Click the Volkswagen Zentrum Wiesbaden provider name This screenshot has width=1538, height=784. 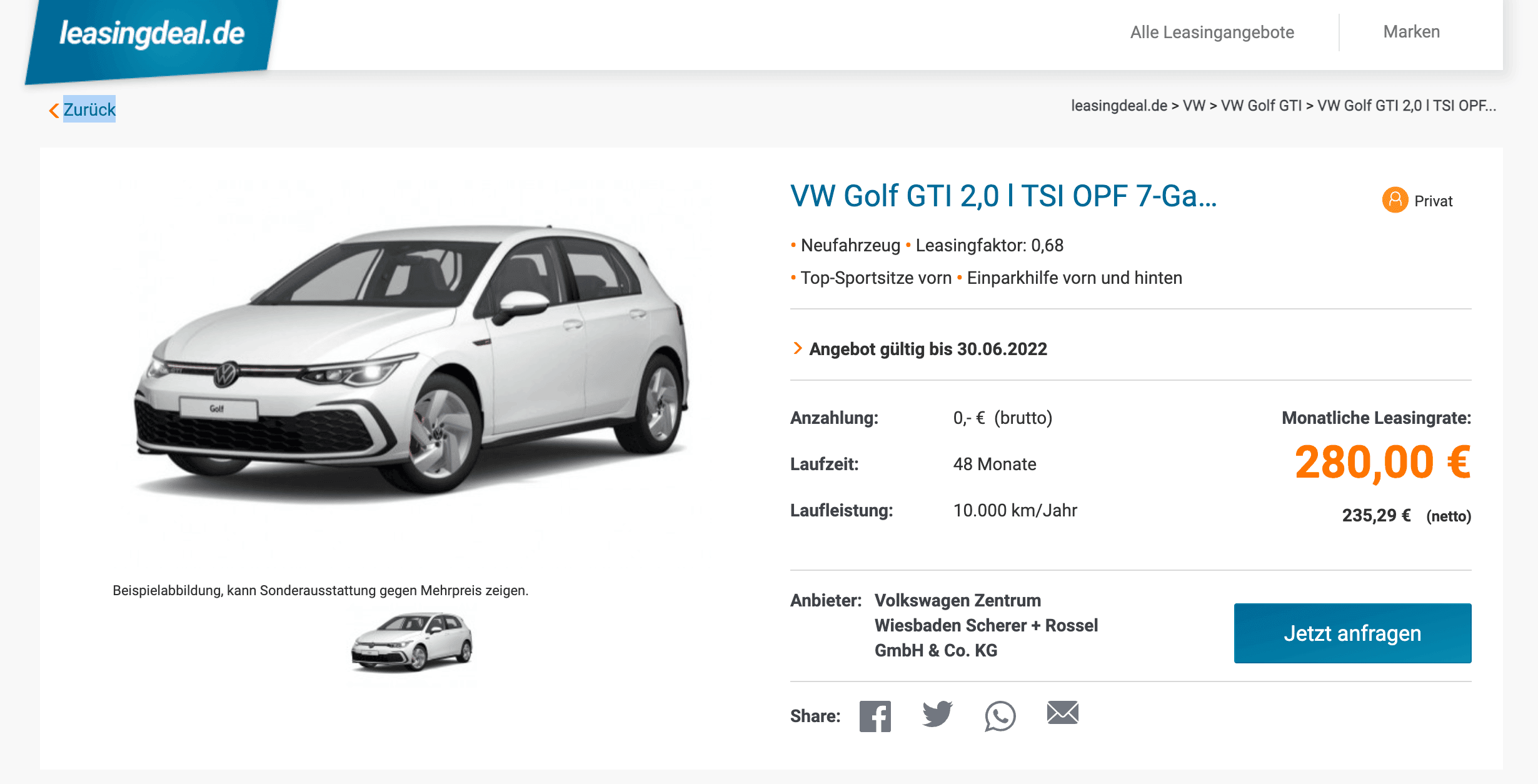986,625
